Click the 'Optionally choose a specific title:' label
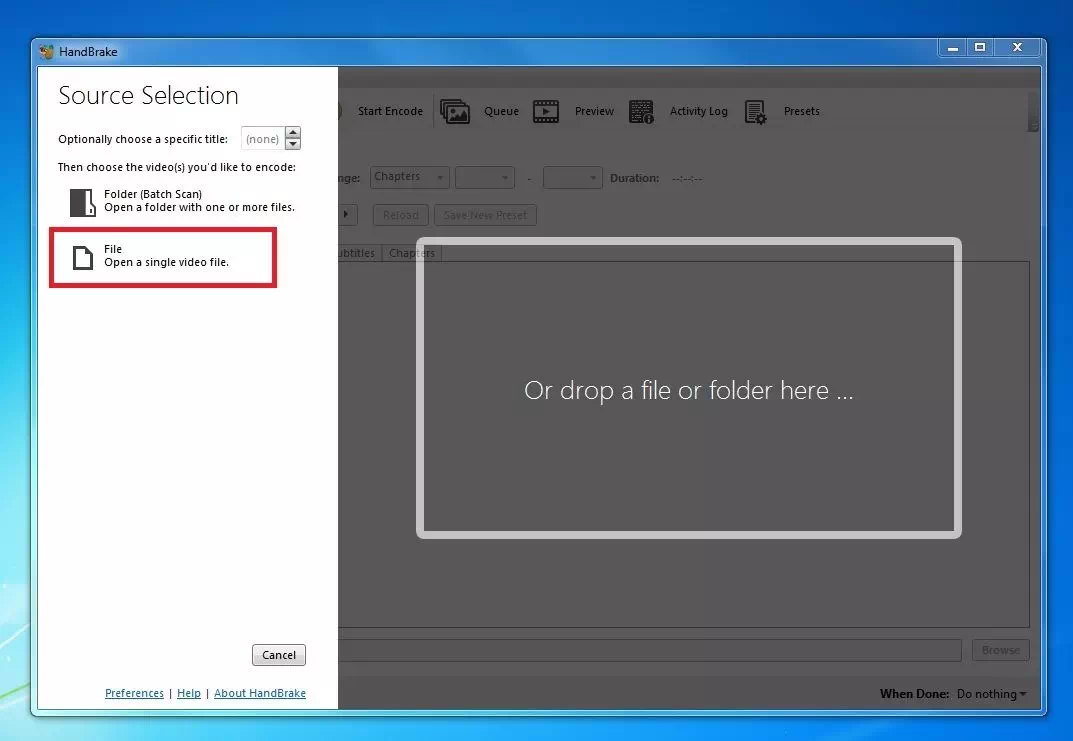The image size is (1073, 741). (x=143, y=139)
